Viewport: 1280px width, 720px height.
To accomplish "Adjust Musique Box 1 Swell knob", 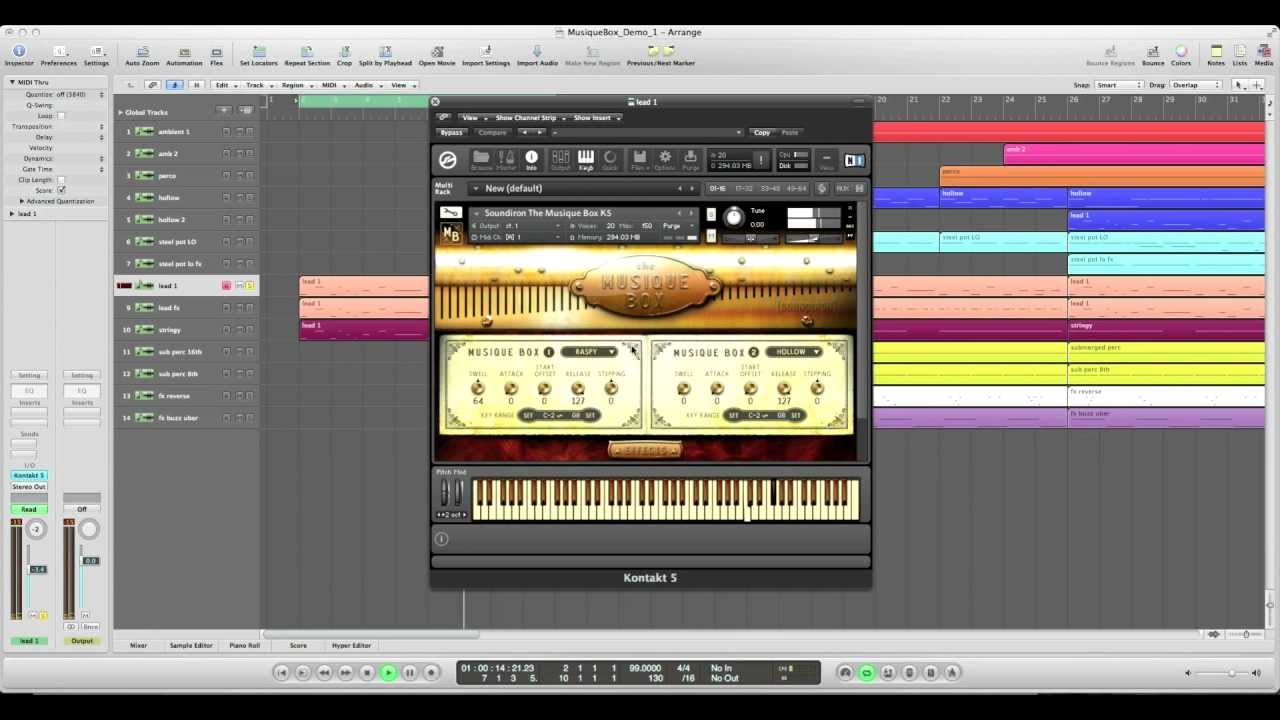I will (478, 388).
